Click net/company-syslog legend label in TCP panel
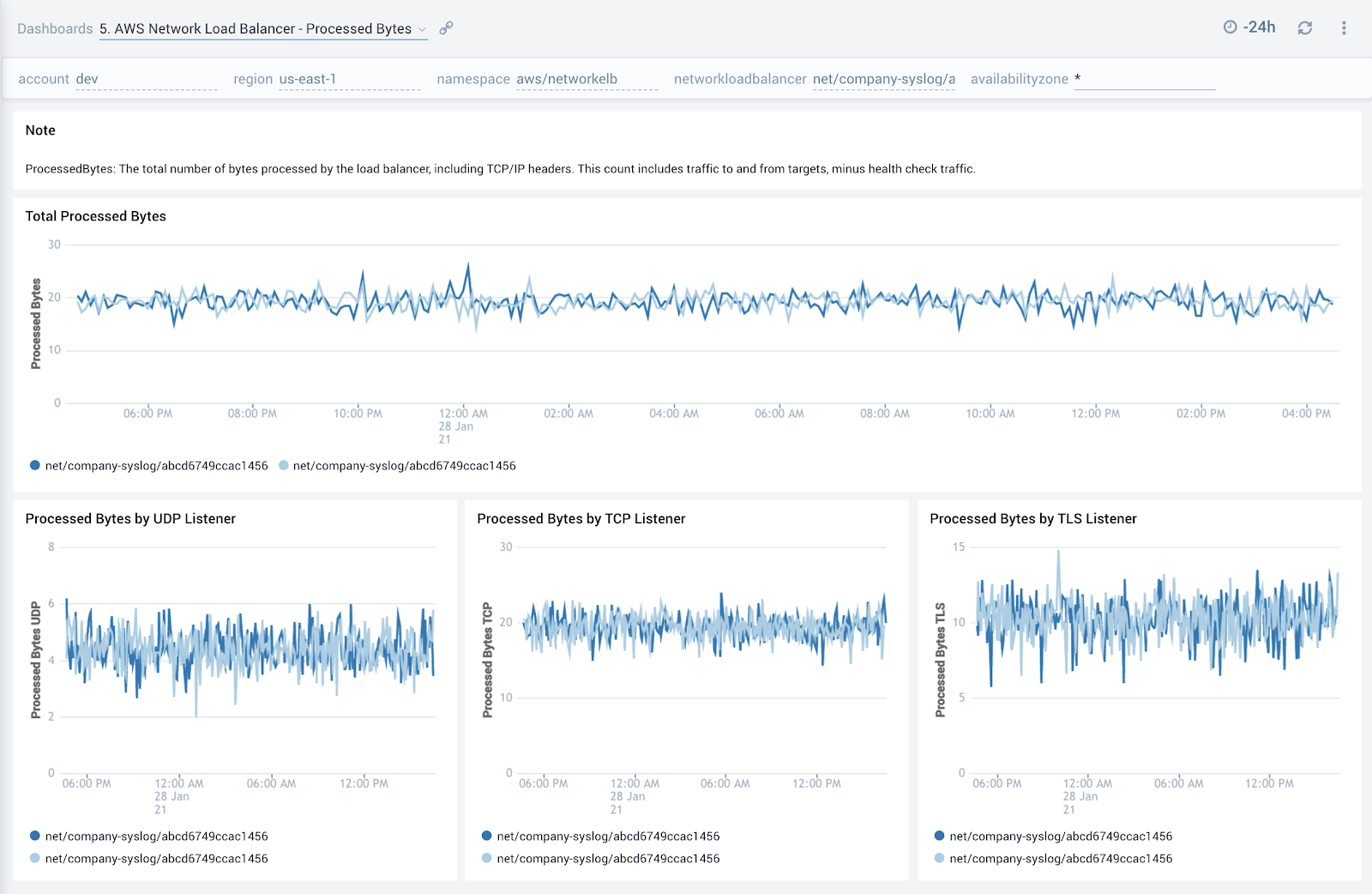Screen dimensions: 1372x894 (x=609, y=836)
